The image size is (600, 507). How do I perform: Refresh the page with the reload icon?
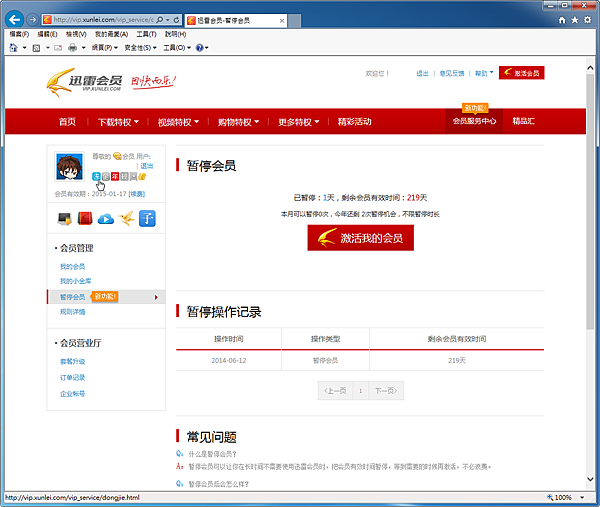(x=176, y=20)
